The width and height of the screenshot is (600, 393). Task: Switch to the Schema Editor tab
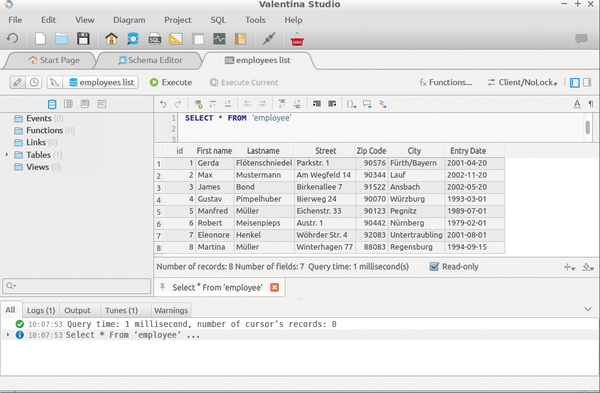point(150,60)
